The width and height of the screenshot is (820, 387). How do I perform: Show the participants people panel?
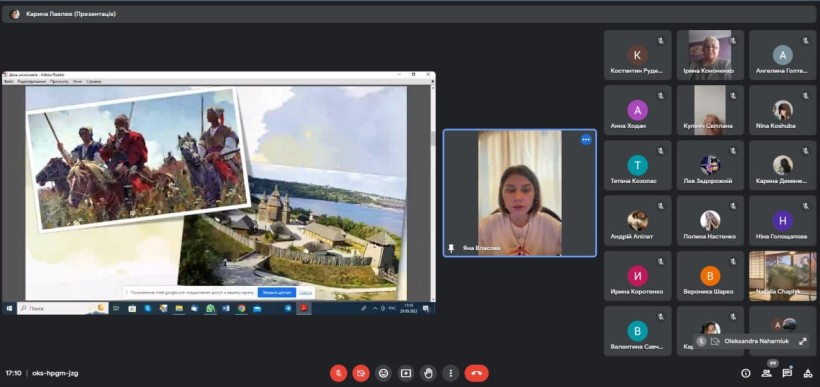tap(767, 373)
